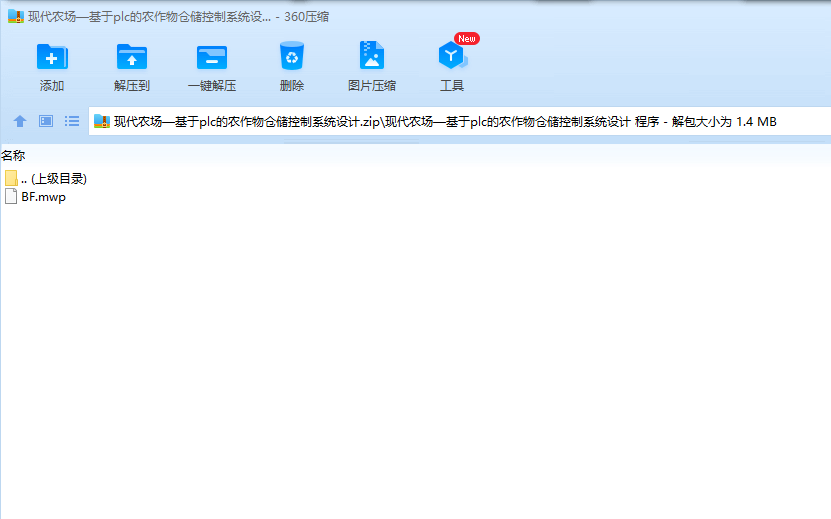Click the BF.mwp file icon
Image resolution: width=831 pixels, height=519 pixels.
click(11, 197)
